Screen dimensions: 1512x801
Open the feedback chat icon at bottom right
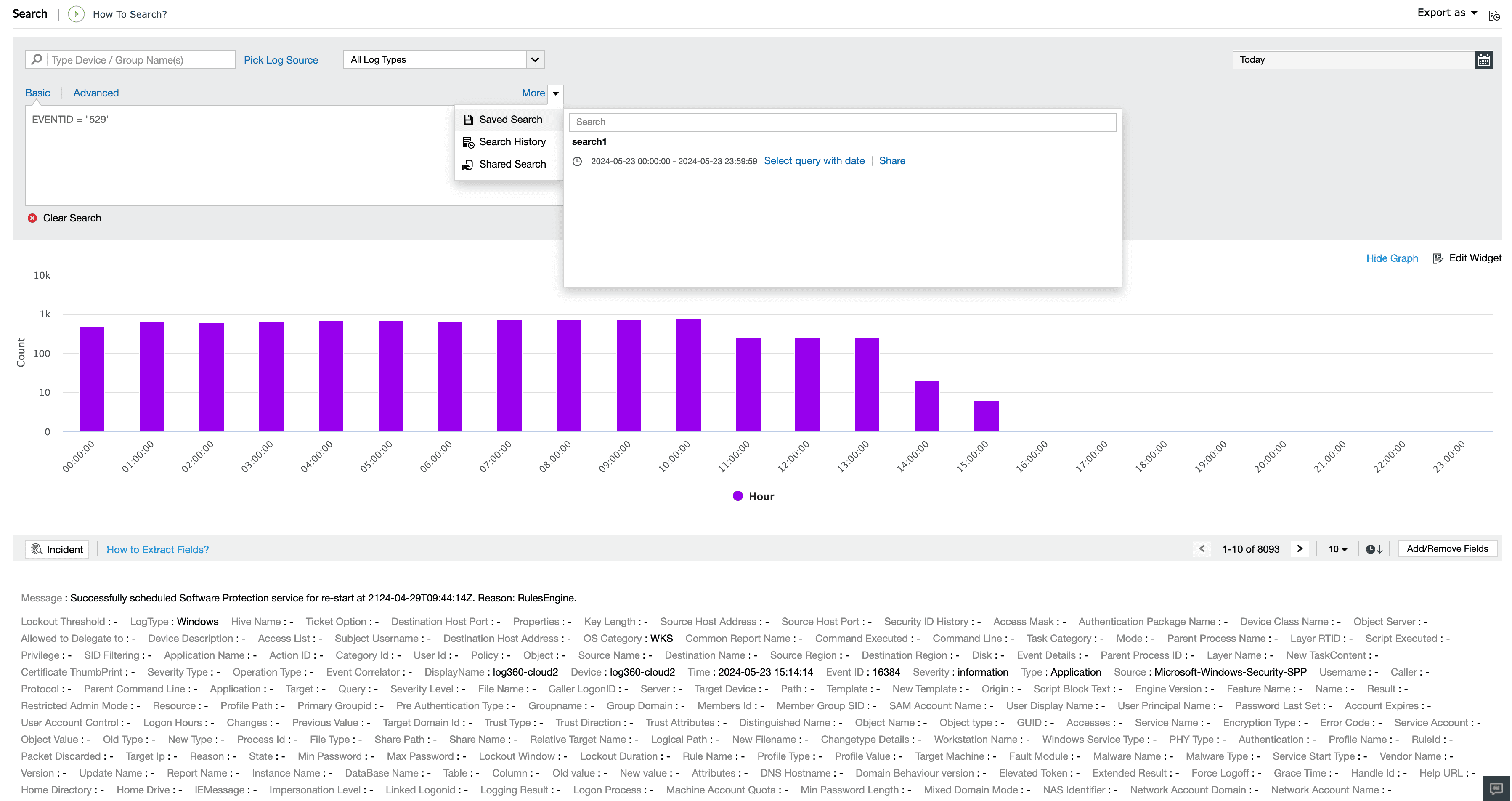tap(1495, 789)
